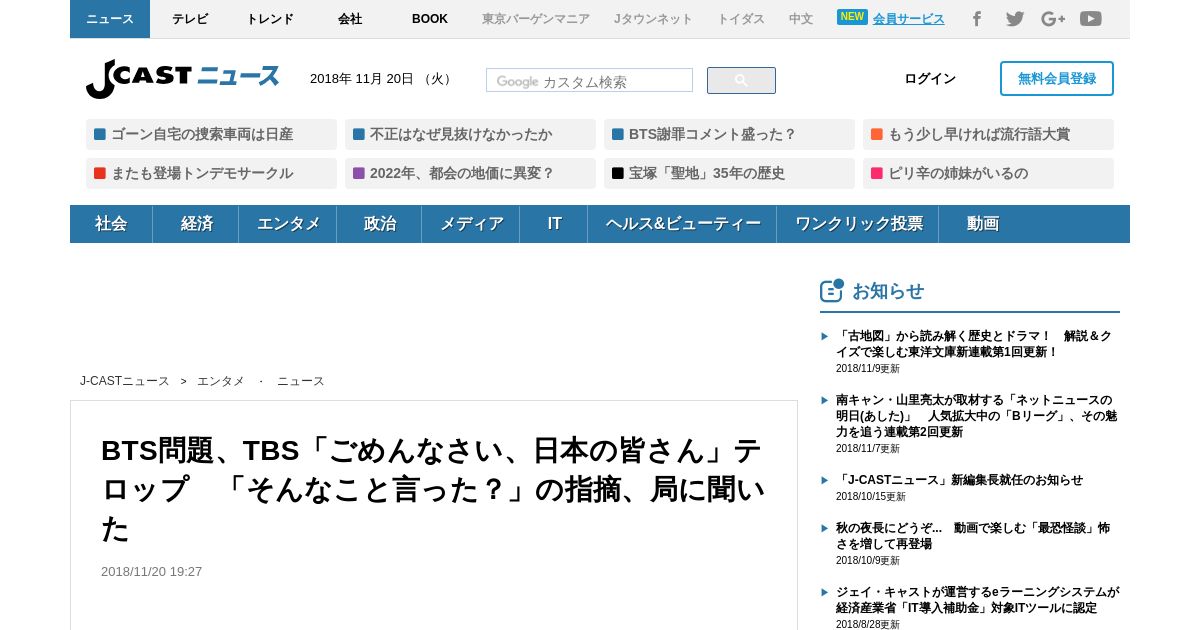1200x630 pixels.
Task: Open the IT category menu
Action: click(554, 224)
